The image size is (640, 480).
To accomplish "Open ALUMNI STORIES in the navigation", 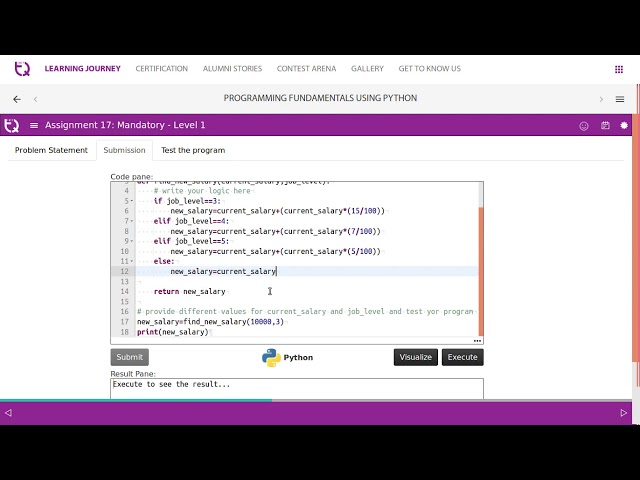I will tap(232, 69).
